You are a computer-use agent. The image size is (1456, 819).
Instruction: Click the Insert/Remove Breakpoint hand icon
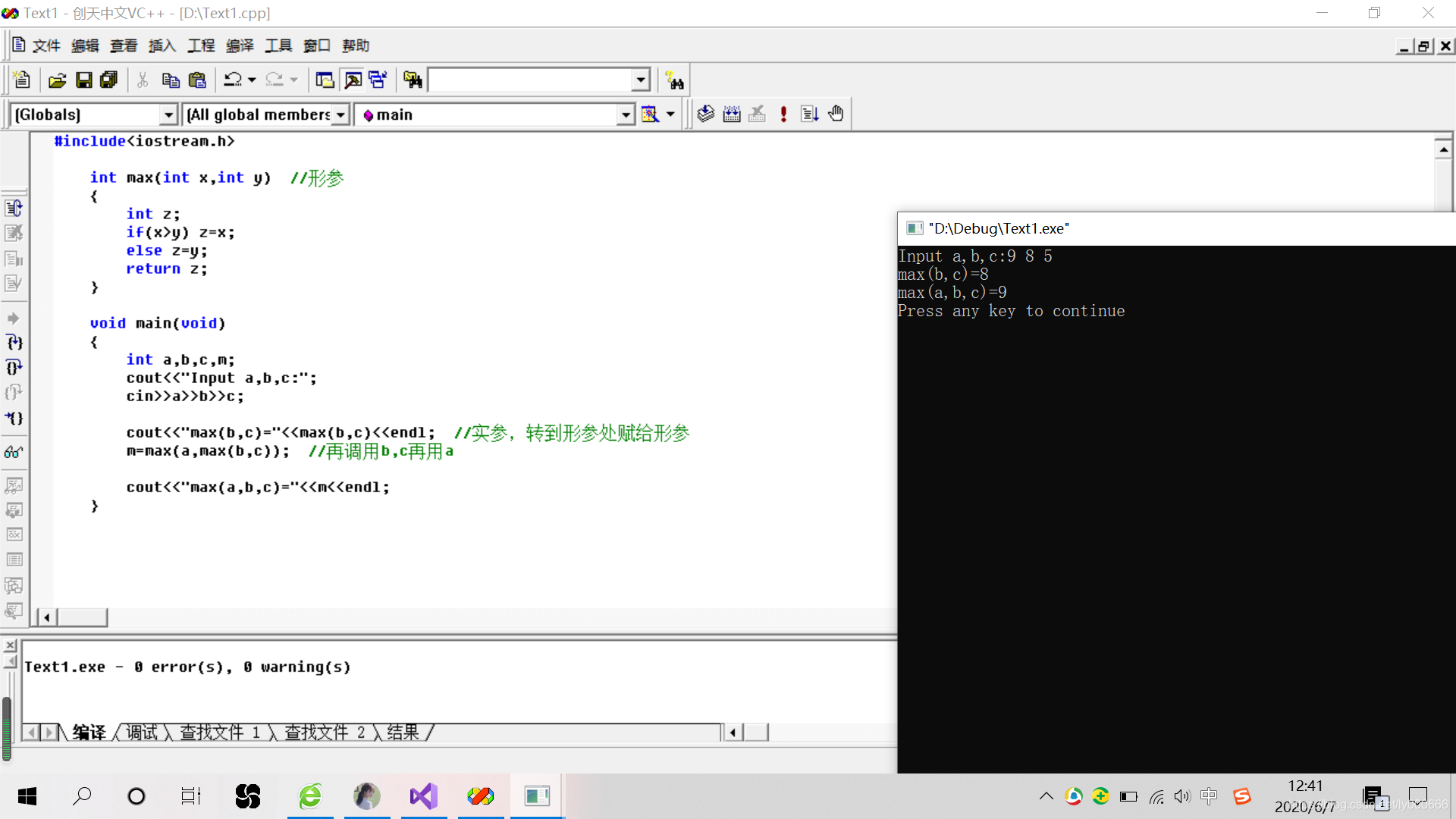(836, 114)
